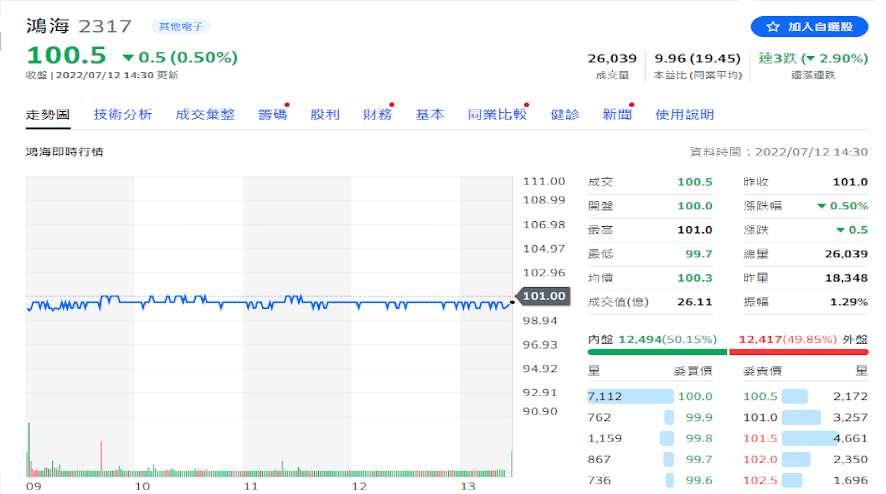Image resolution: width=886 pixels, height=494 pixels.
Task: Open the 使用說明 tab
Action: (x=685, y=115)
